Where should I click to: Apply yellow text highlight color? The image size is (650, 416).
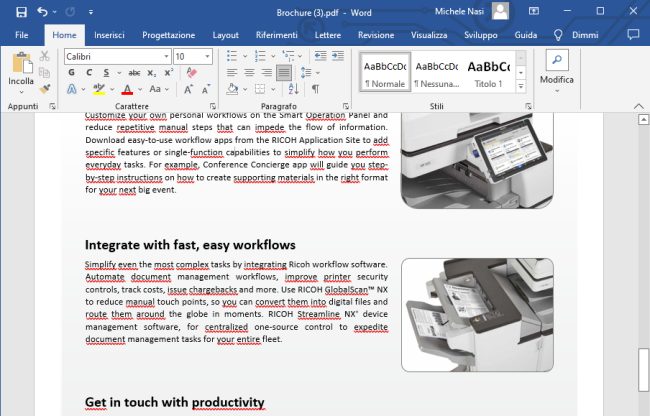[x=99, y=89]
